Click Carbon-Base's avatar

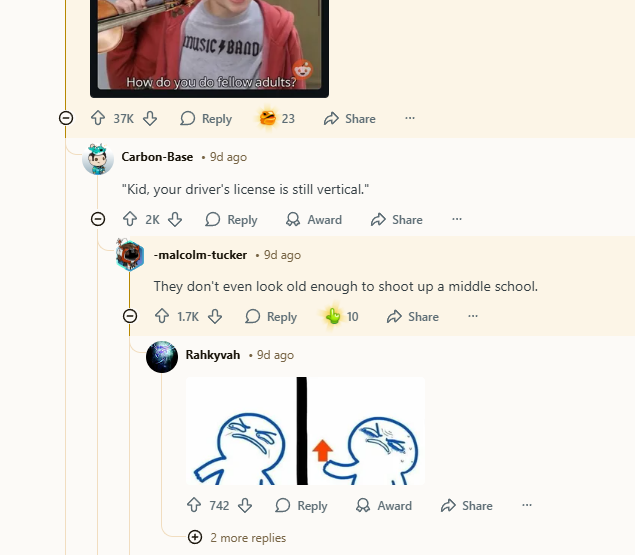98,158
